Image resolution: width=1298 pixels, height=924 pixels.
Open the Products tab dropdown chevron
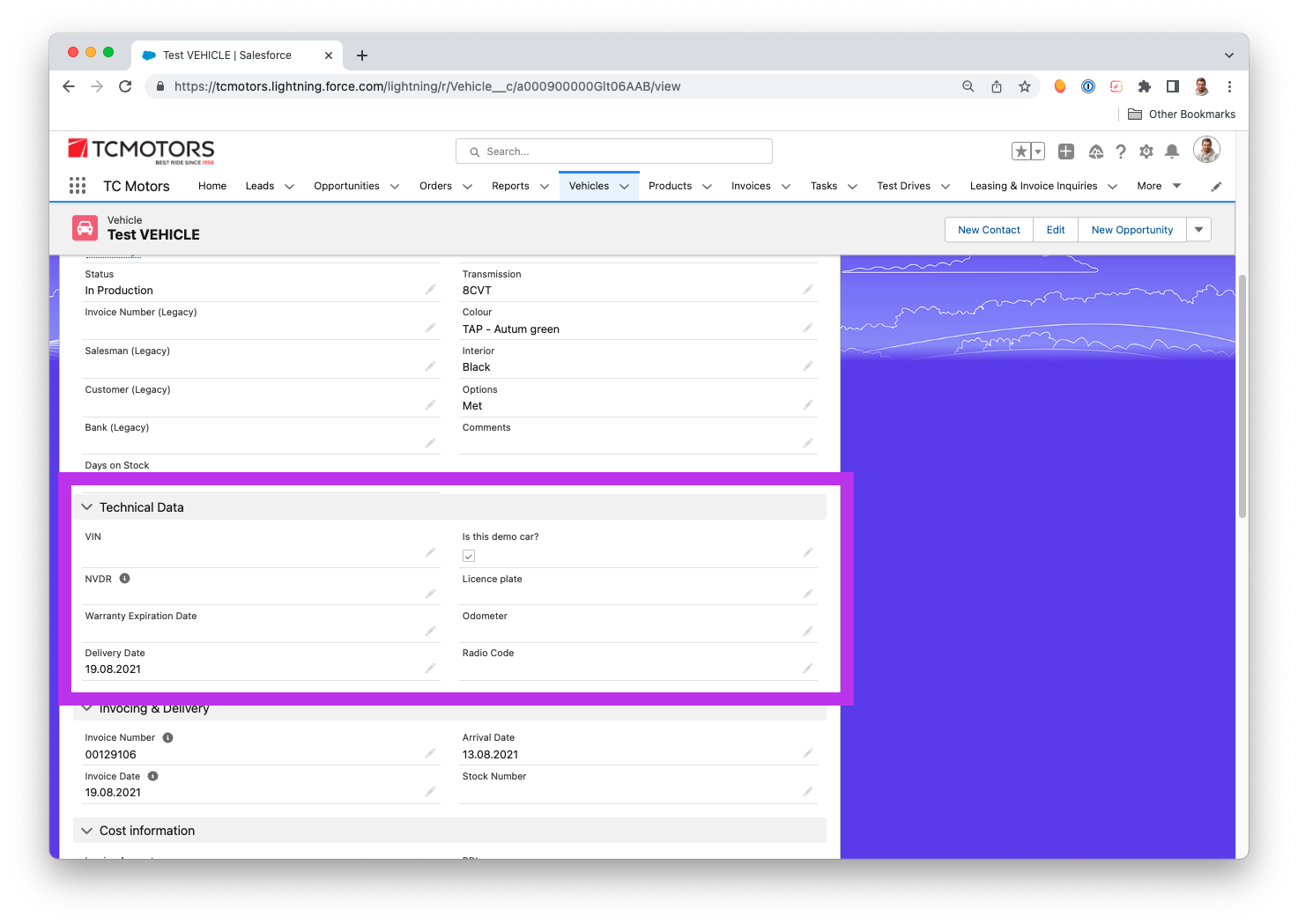point(707,187)
